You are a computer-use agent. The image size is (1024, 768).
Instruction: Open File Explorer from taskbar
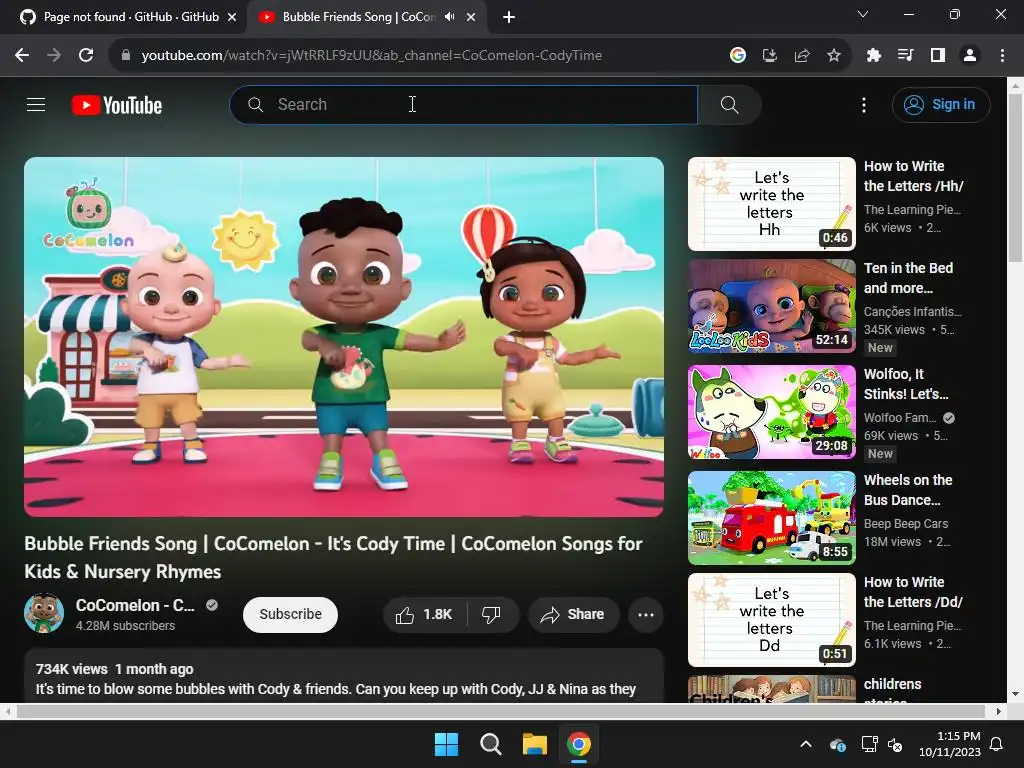coord(534,744)
